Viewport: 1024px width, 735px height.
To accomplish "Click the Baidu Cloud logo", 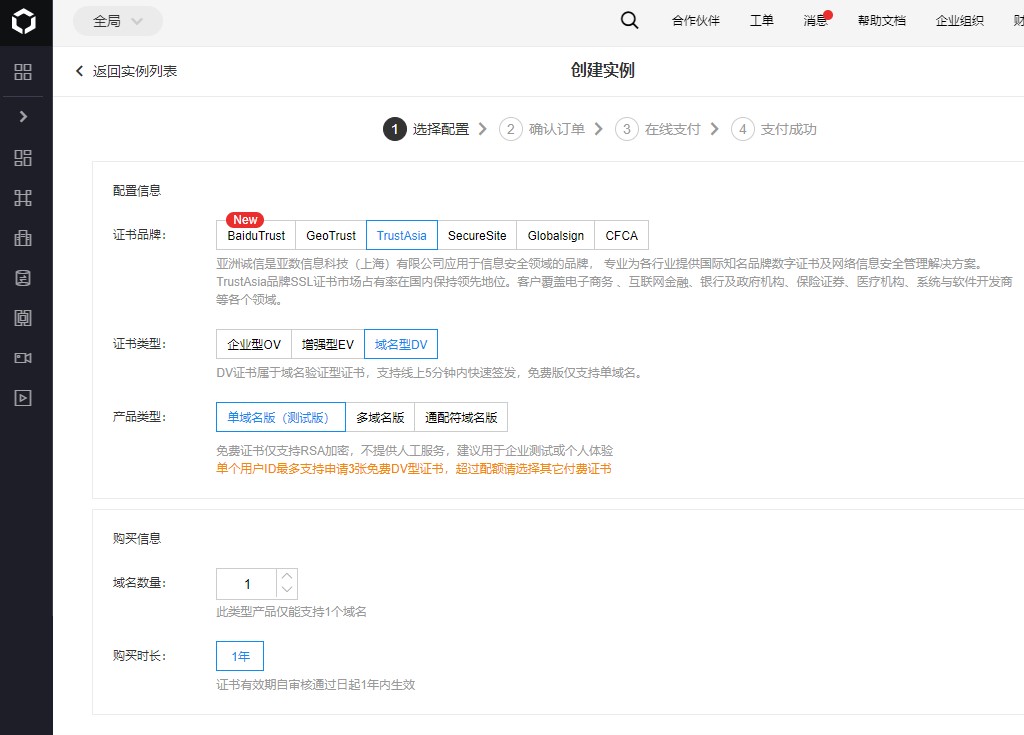I will click(x=25, y=21).
